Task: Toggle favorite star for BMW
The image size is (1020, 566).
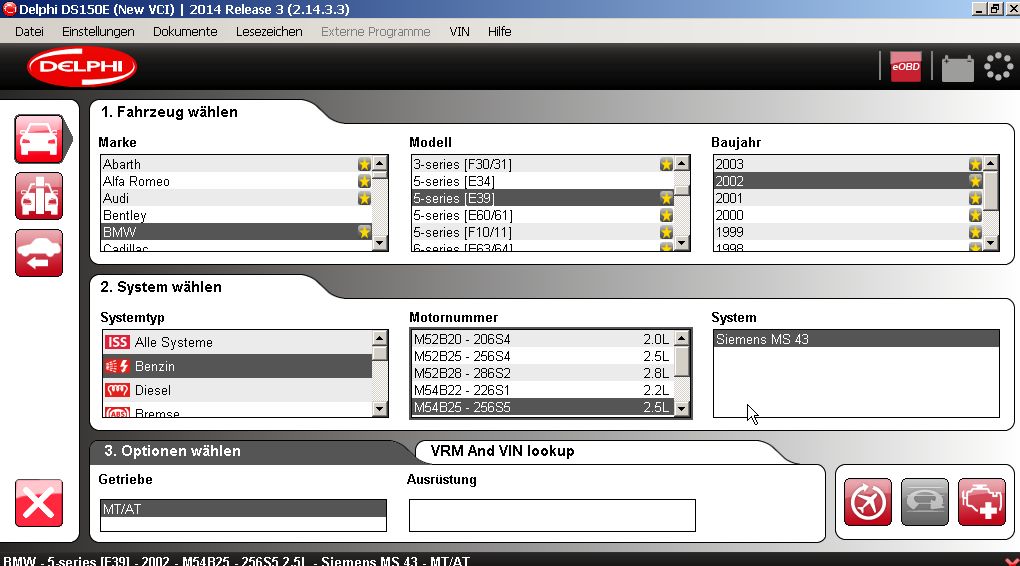Action: click(x=364, y=232)
